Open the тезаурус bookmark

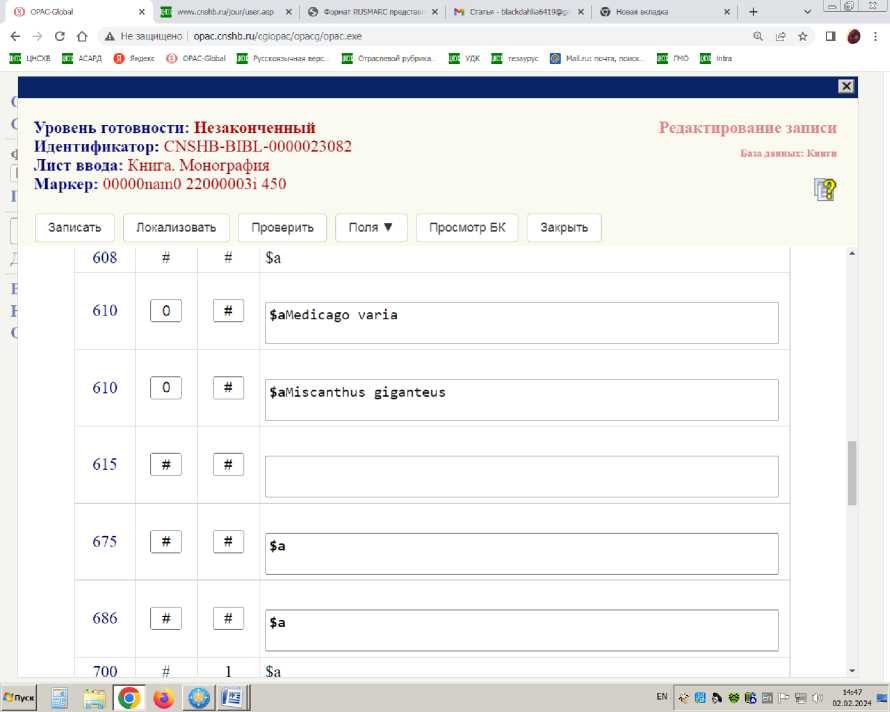[x=515, y=58]
